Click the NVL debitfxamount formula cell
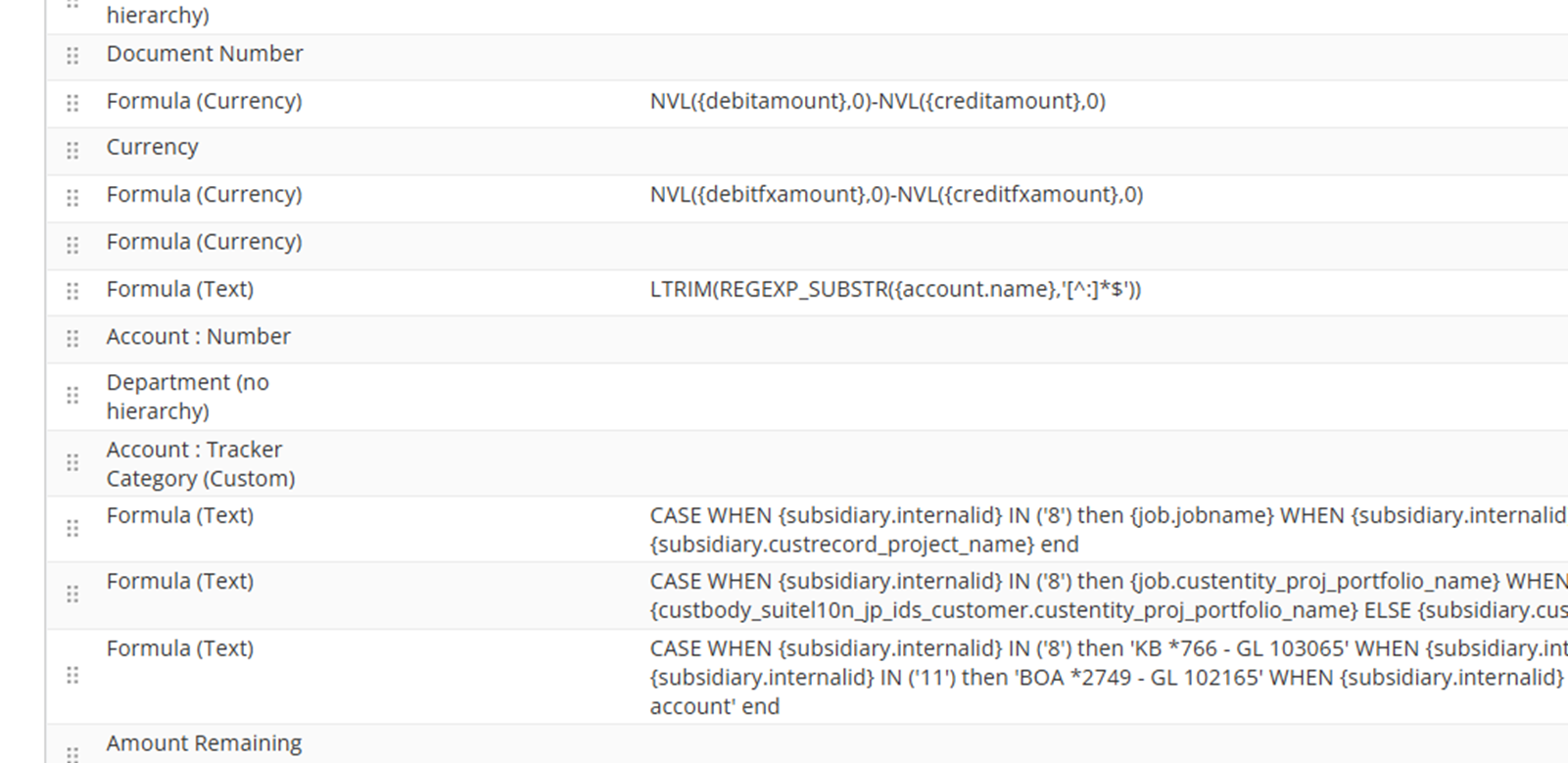This screenshot has height=763, width=1568. coord(896,194)
